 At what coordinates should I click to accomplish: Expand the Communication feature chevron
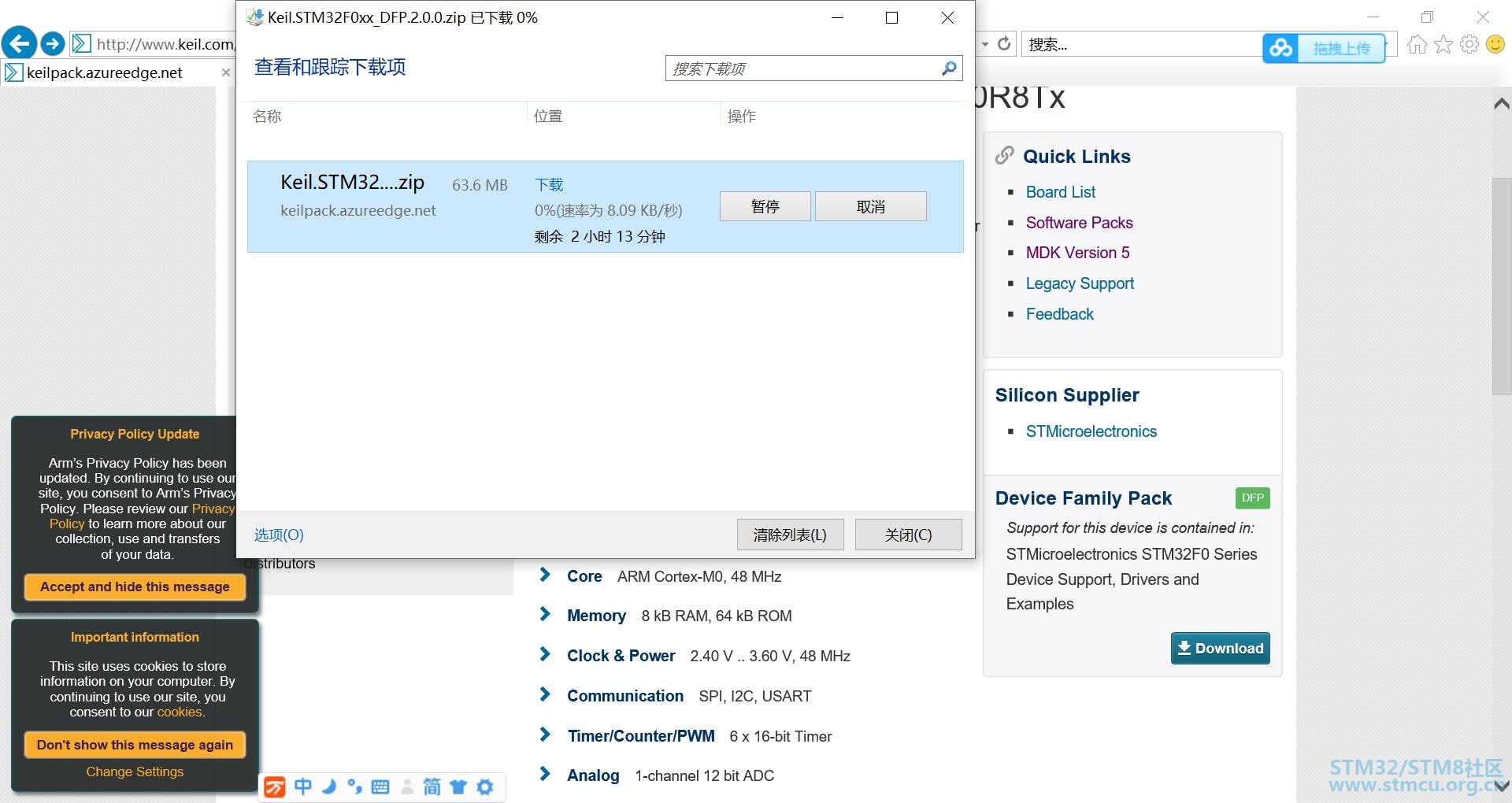pos(544,694)
